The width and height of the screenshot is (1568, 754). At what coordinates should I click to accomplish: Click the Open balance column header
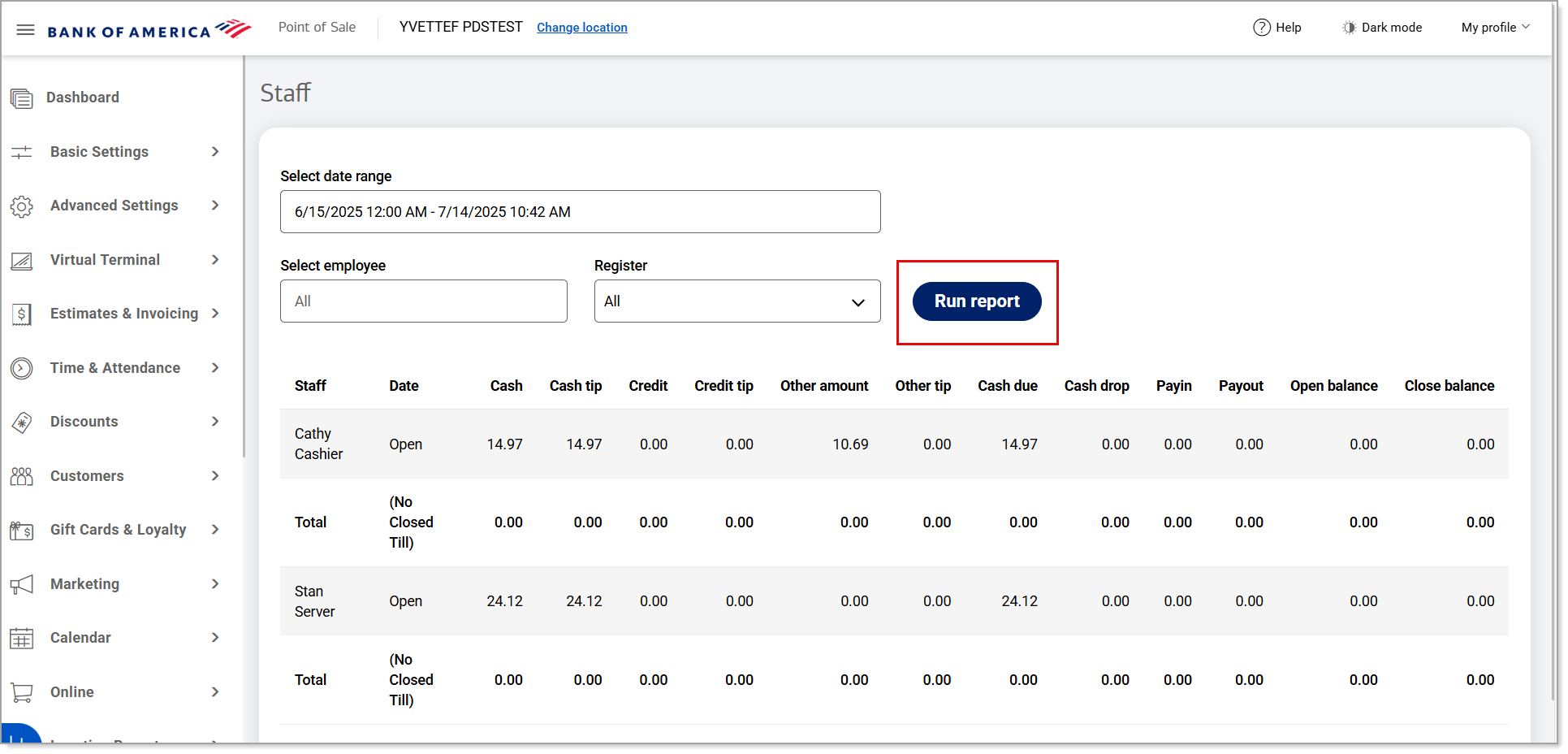pyautogui.click(x=1334, y=386)
